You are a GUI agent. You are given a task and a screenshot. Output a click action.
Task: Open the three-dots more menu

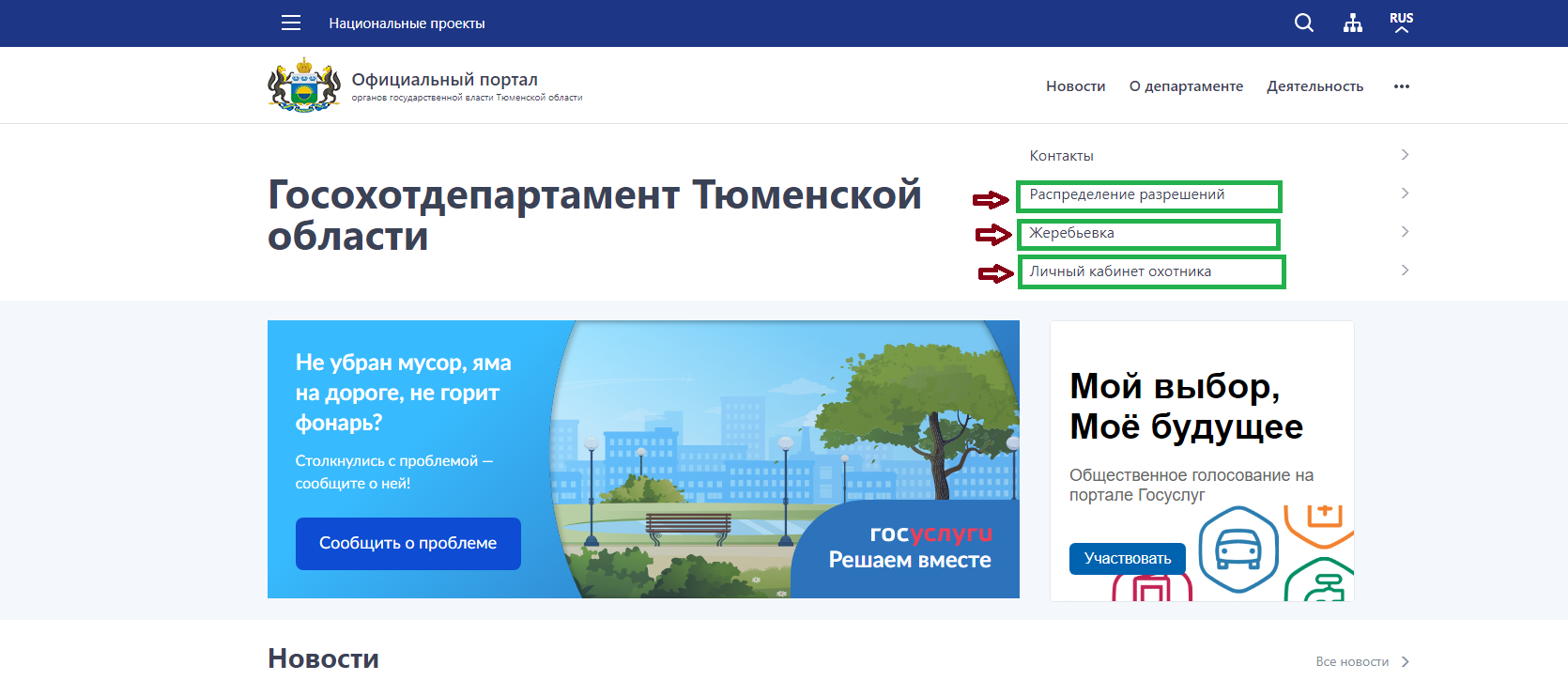1402,86
